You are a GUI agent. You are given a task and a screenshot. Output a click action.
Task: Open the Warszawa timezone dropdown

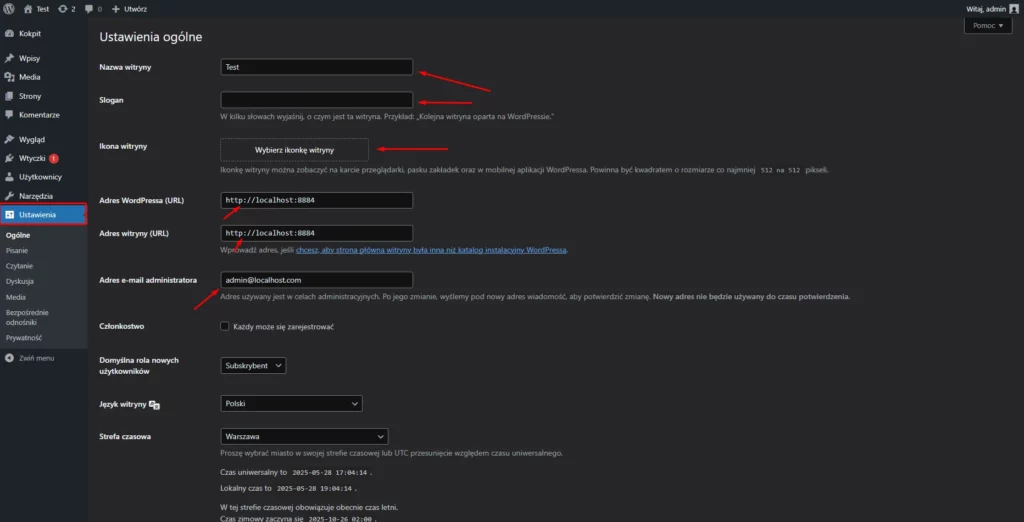(304, 437)
